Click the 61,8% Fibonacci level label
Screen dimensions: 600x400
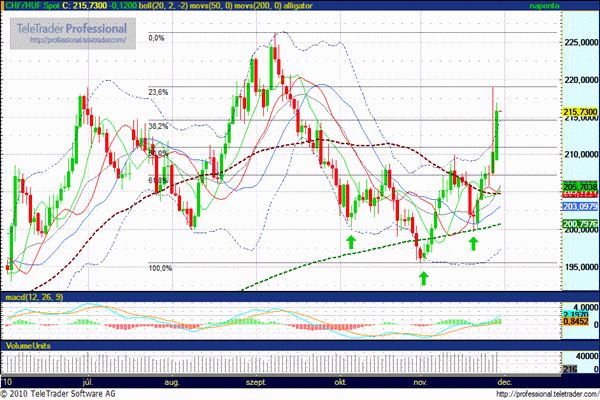158,181
